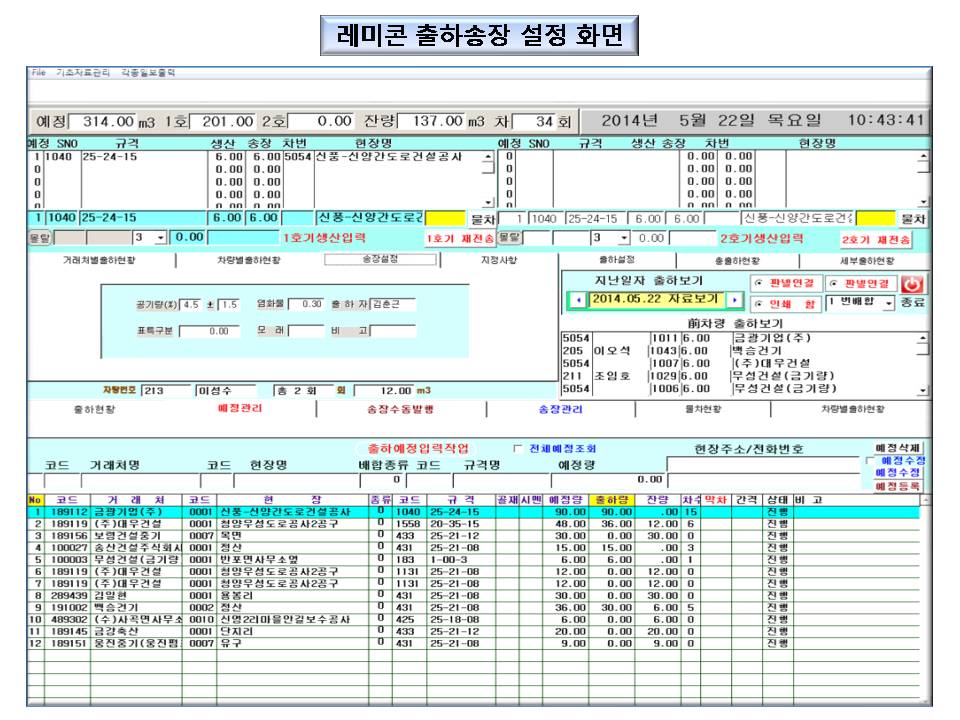Image resolution: width=960 pixels, height=720 pixels.
Task: Go to next date with right arrow
Action: click(735, 300)
